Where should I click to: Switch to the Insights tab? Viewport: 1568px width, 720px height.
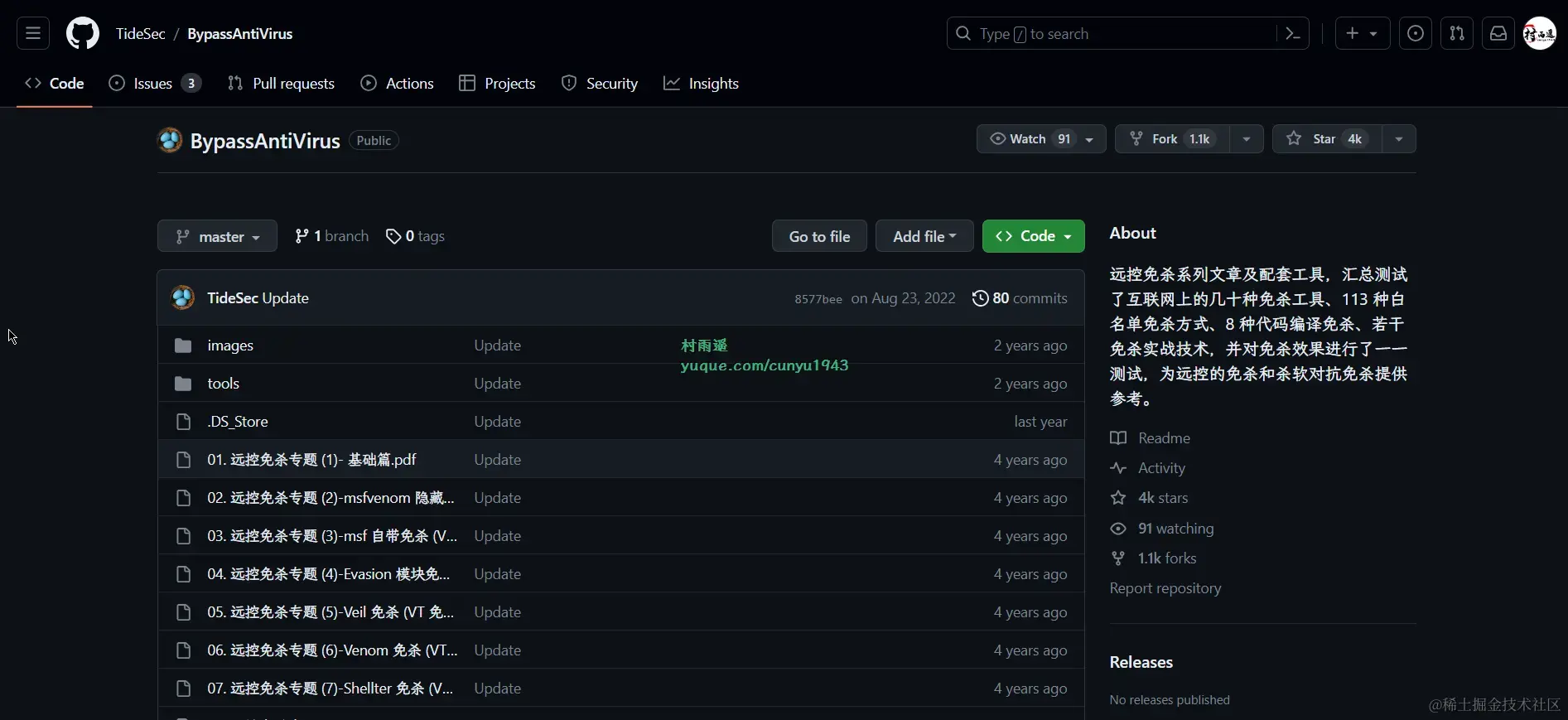(x=701, y=84)
